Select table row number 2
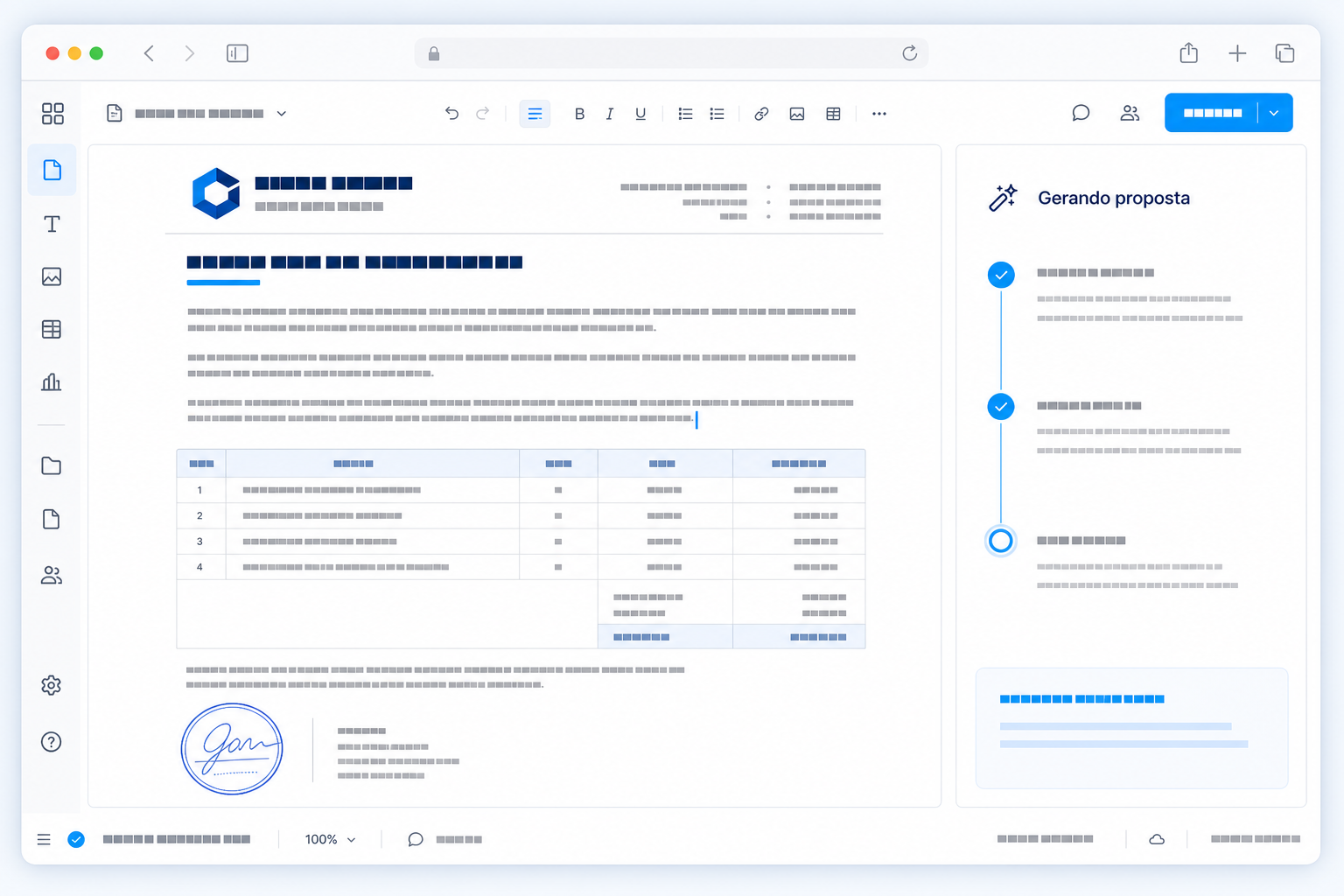The width and height of the screenshot is (1344, 896). point(521,515)
